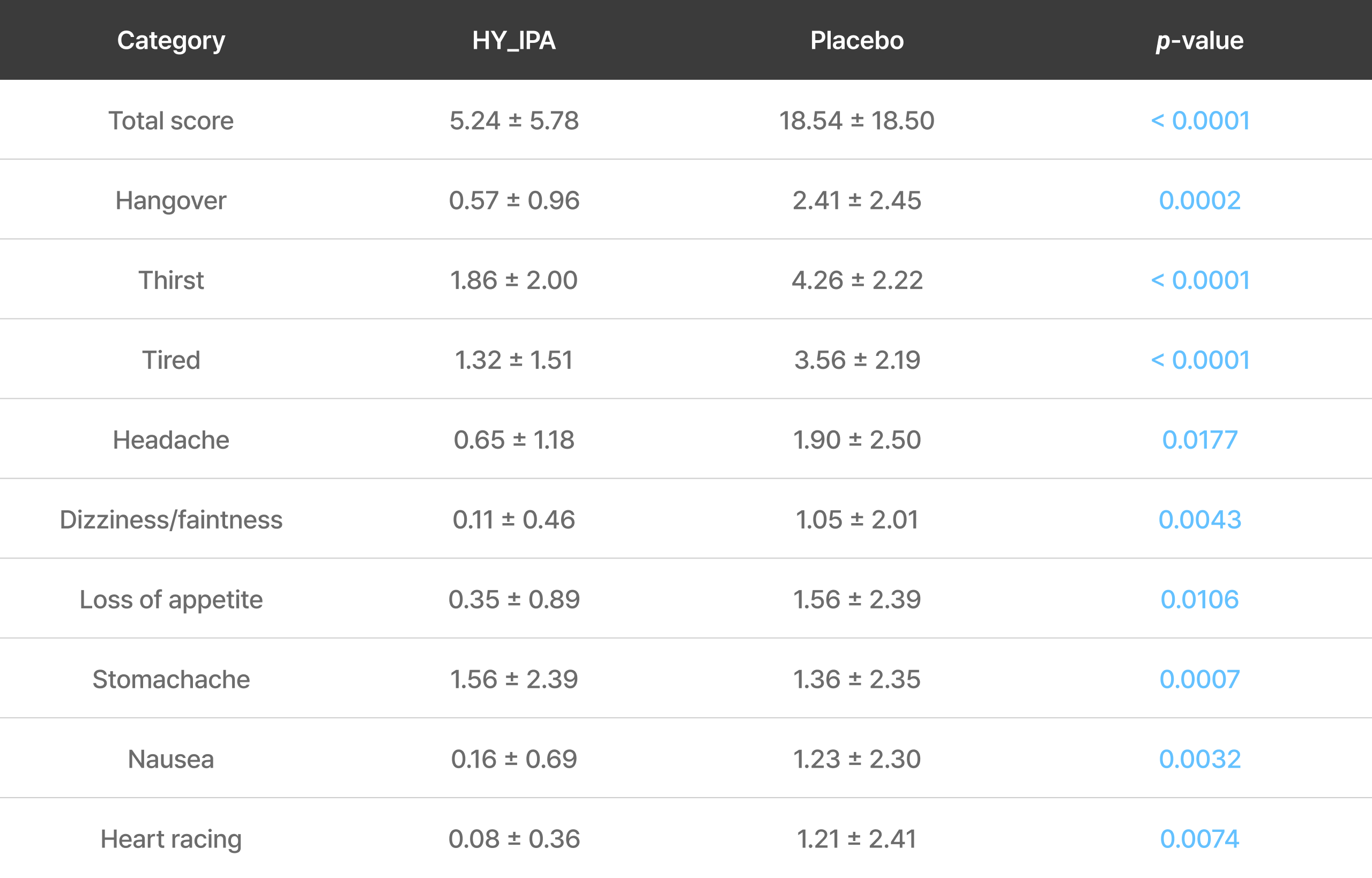Click the Heart racing row label
The width and height of the screenshot is (1372, 878).
(171, 839)
